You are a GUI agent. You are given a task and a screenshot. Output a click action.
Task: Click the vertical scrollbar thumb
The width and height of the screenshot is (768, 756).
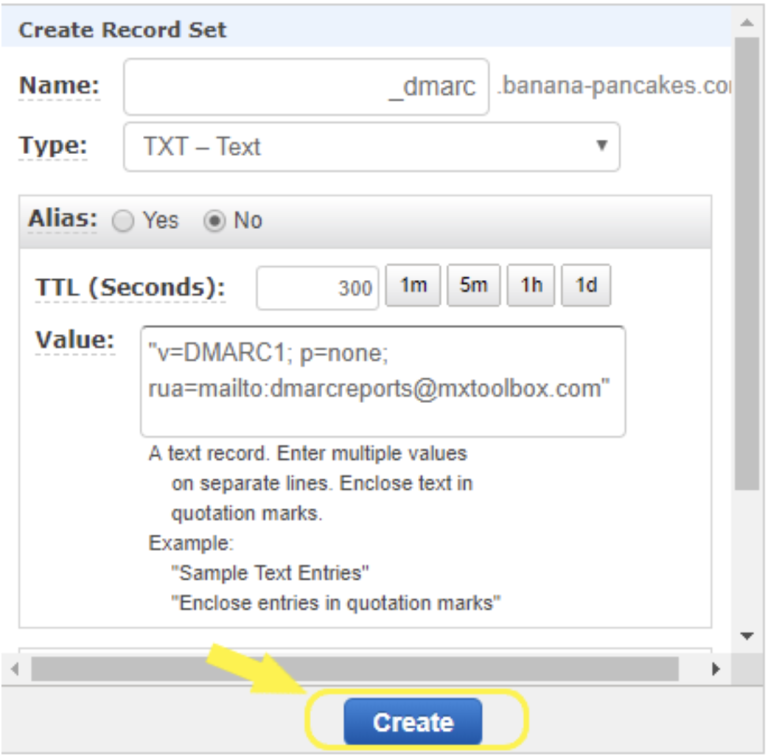pyautogui.click(x=746, y=260)
